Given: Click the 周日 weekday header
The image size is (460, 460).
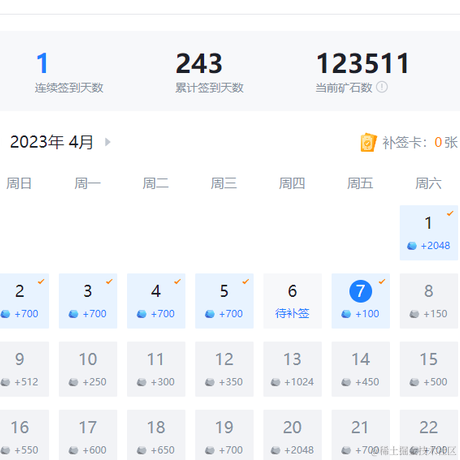Looking at the screenshot, I should [x=19, y=183].
